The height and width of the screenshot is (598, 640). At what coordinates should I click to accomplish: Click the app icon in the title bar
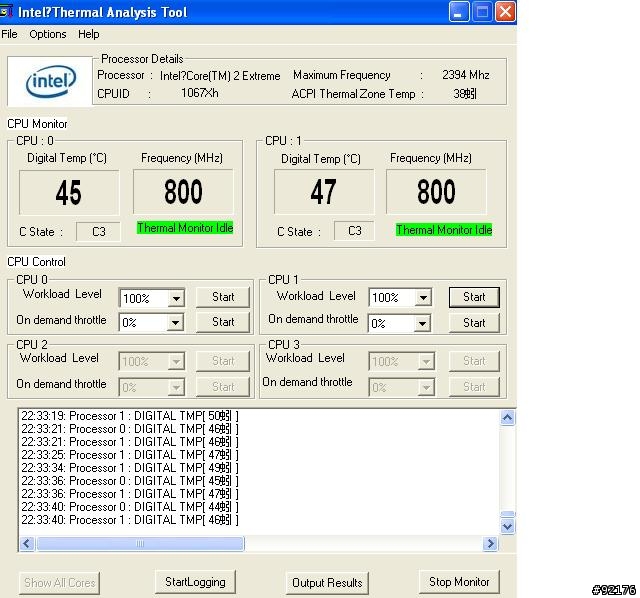pyautogui.click(x=6, y=12)
